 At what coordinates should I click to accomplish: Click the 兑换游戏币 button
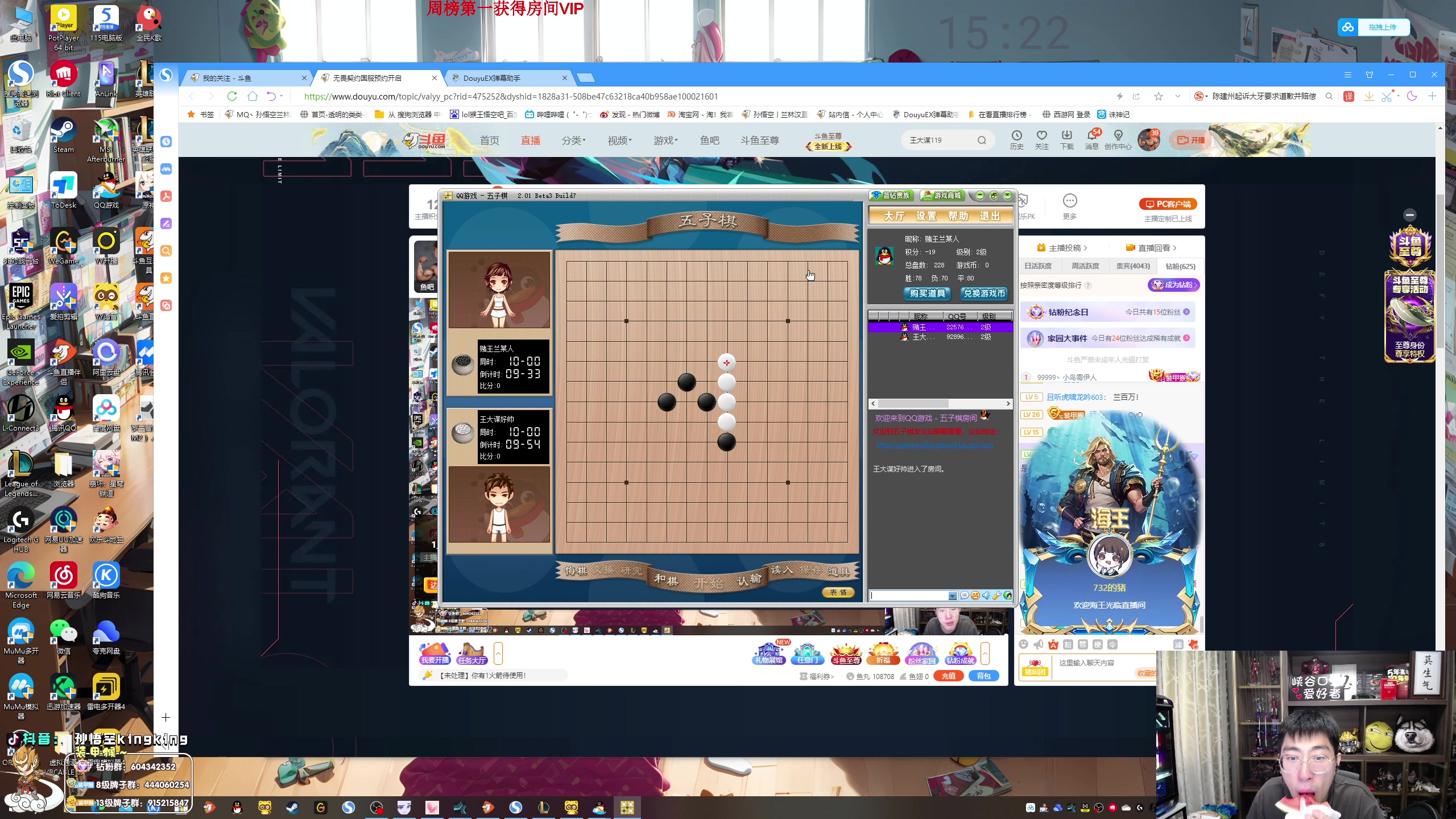click(985, 293)
